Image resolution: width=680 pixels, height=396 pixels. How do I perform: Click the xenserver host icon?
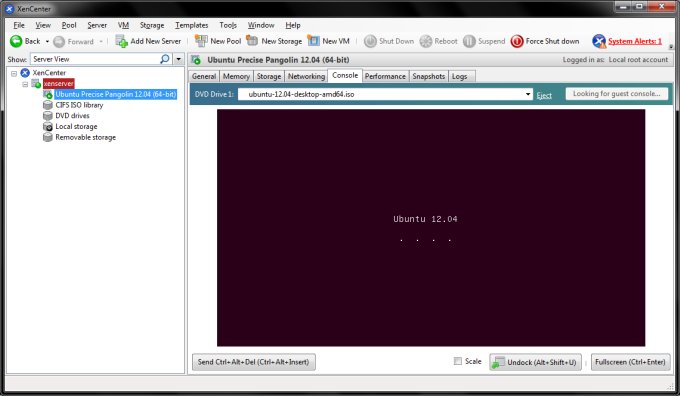click(36, 83)
